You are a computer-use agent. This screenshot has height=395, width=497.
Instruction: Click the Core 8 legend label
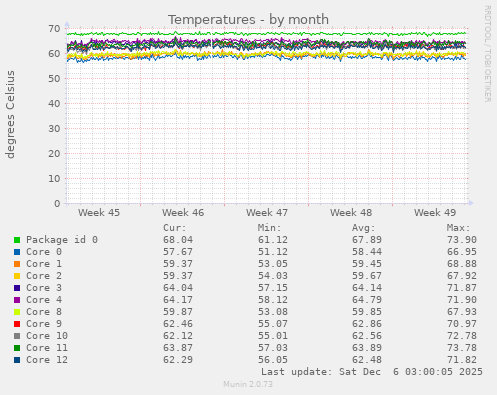pyautogui.click(x=44, y=312)
